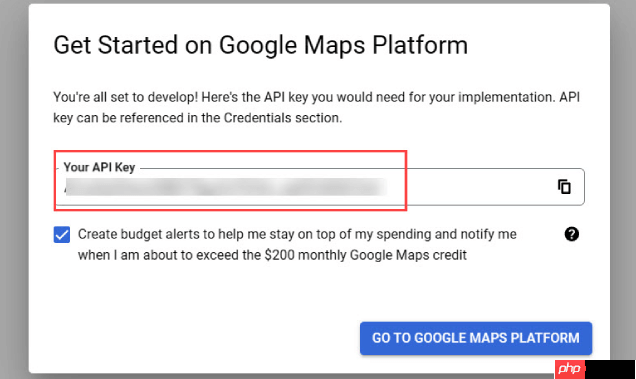Click the empty area right of blurred key

pyautogui.click(x=471, y=187)
